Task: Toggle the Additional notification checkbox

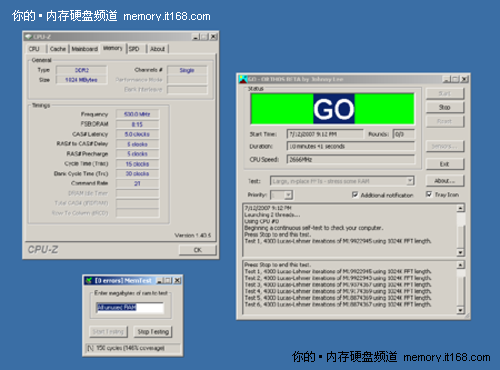Action: tap(355, 195)
